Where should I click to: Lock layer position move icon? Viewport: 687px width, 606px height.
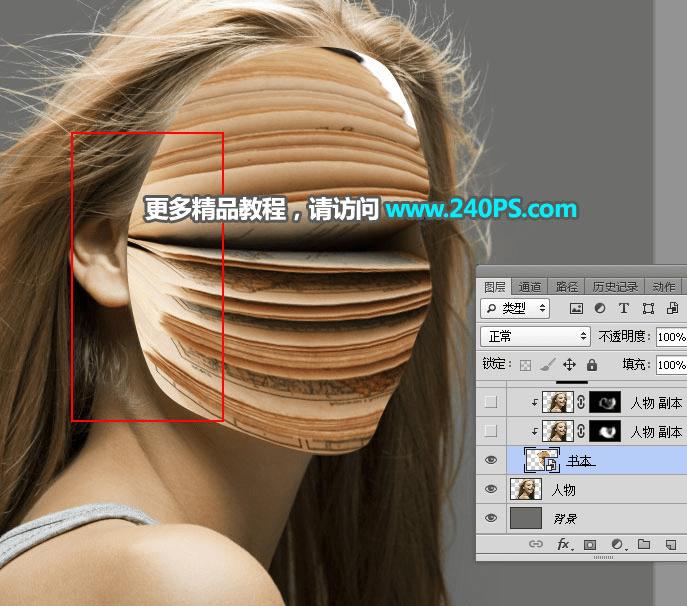(569, 365)
